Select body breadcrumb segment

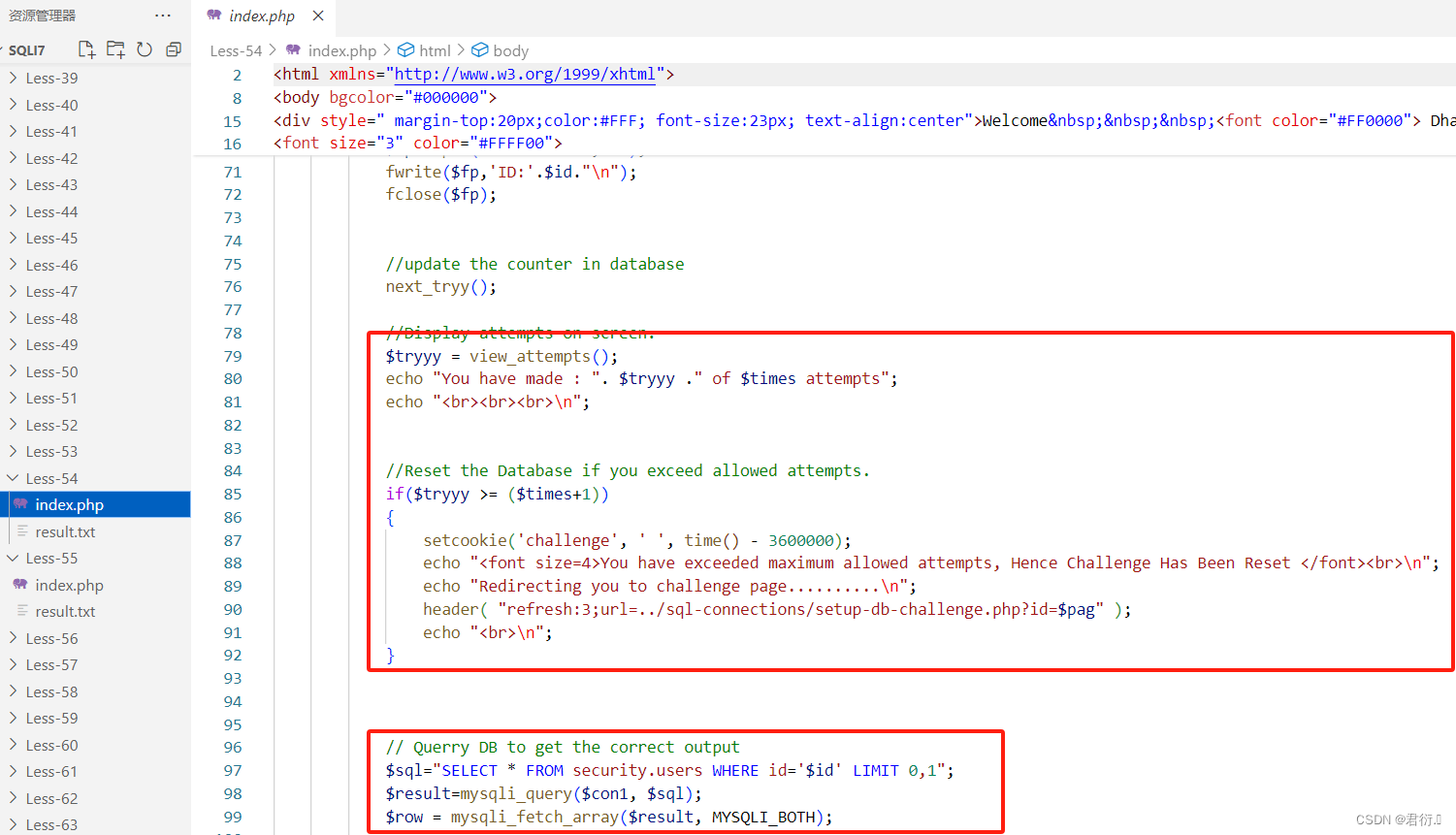[x=510, y=50]
